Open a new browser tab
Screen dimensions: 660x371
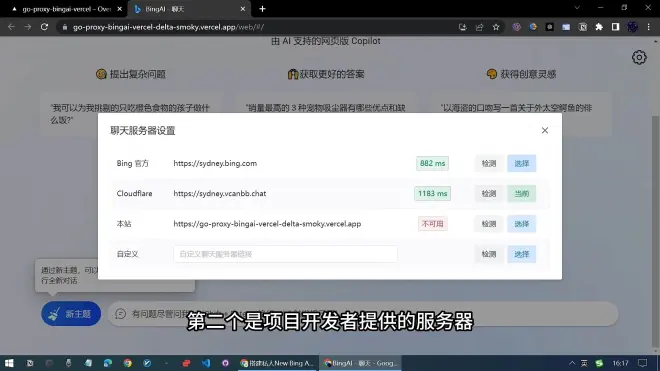click(262, 9)
